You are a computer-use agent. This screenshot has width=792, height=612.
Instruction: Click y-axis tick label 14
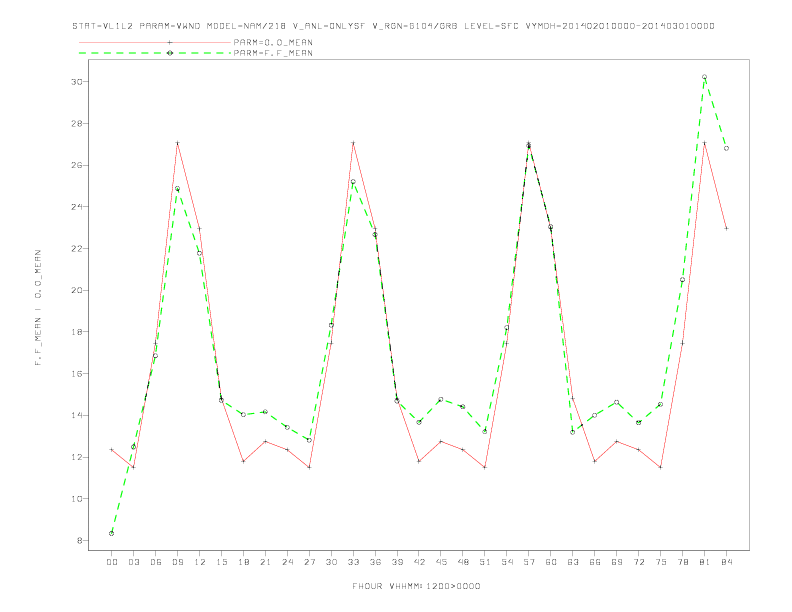click(76, 416)
